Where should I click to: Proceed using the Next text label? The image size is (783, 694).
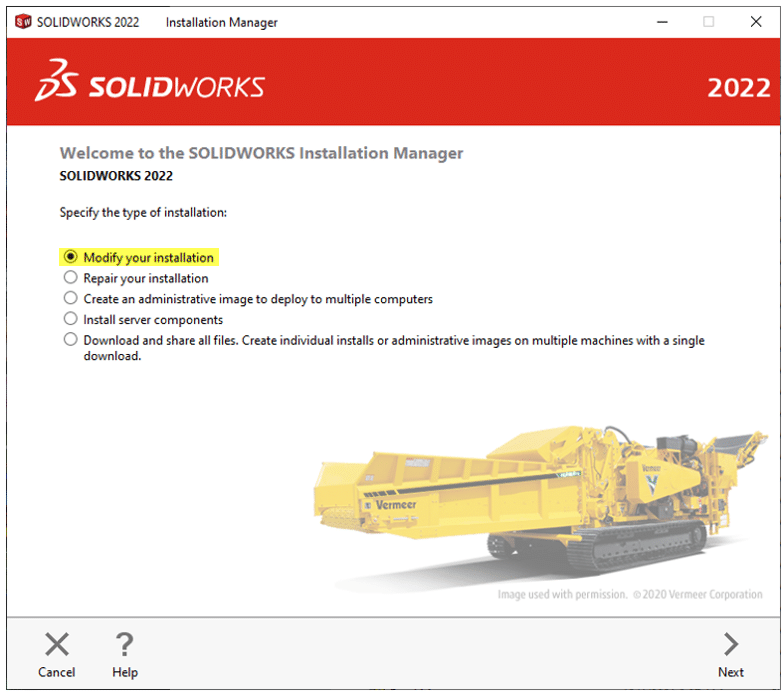(x=731, y=672)
